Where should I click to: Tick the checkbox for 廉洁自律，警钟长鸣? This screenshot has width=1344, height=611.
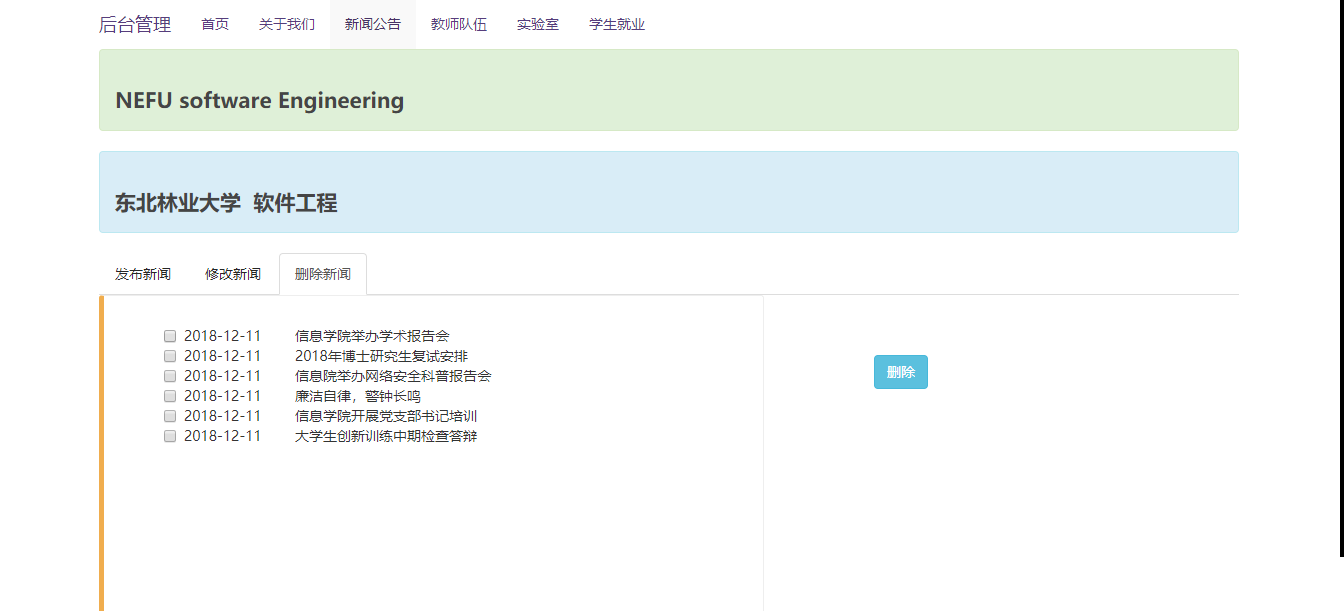coord(170,396)
